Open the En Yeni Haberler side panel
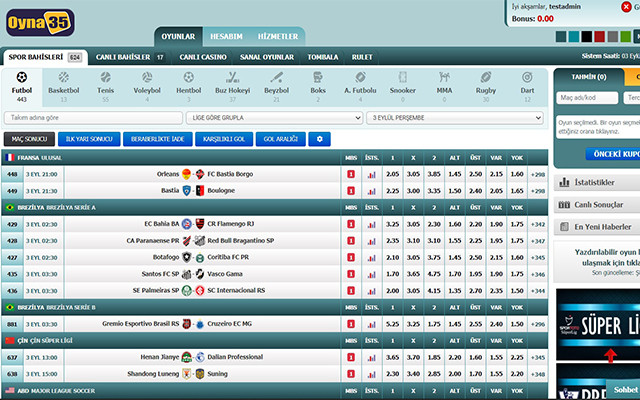The height and width of the screenshot is (400, 640). (x=597, y=227)
